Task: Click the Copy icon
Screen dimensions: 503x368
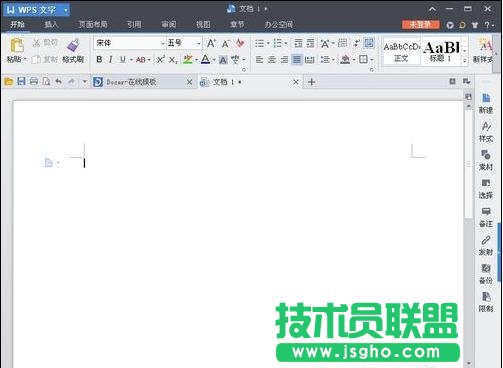Action: 36,60
